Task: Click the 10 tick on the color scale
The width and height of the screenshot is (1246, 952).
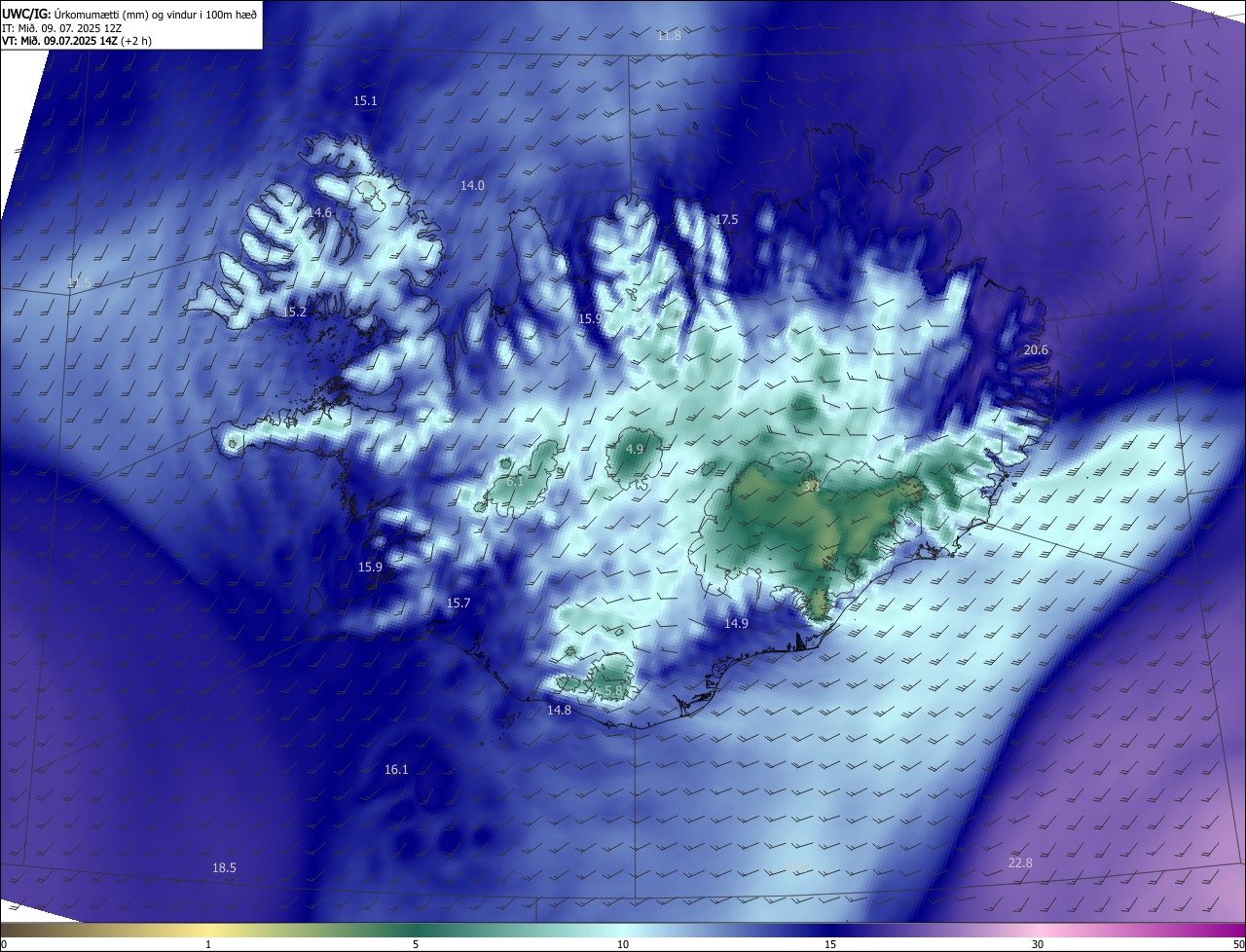Action: tap(623, 945)
